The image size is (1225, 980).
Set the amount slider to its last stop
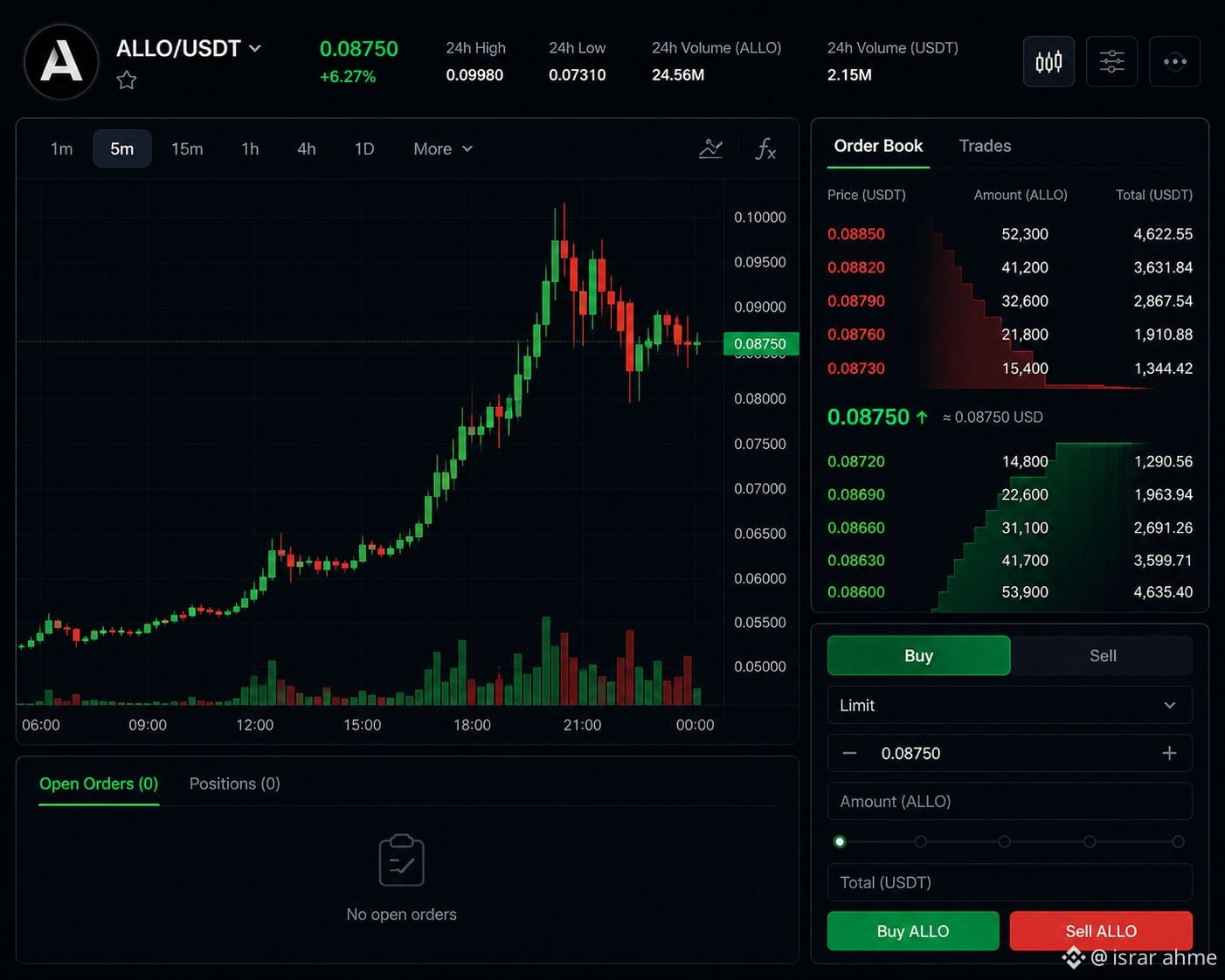click(x=1178, y=842)
